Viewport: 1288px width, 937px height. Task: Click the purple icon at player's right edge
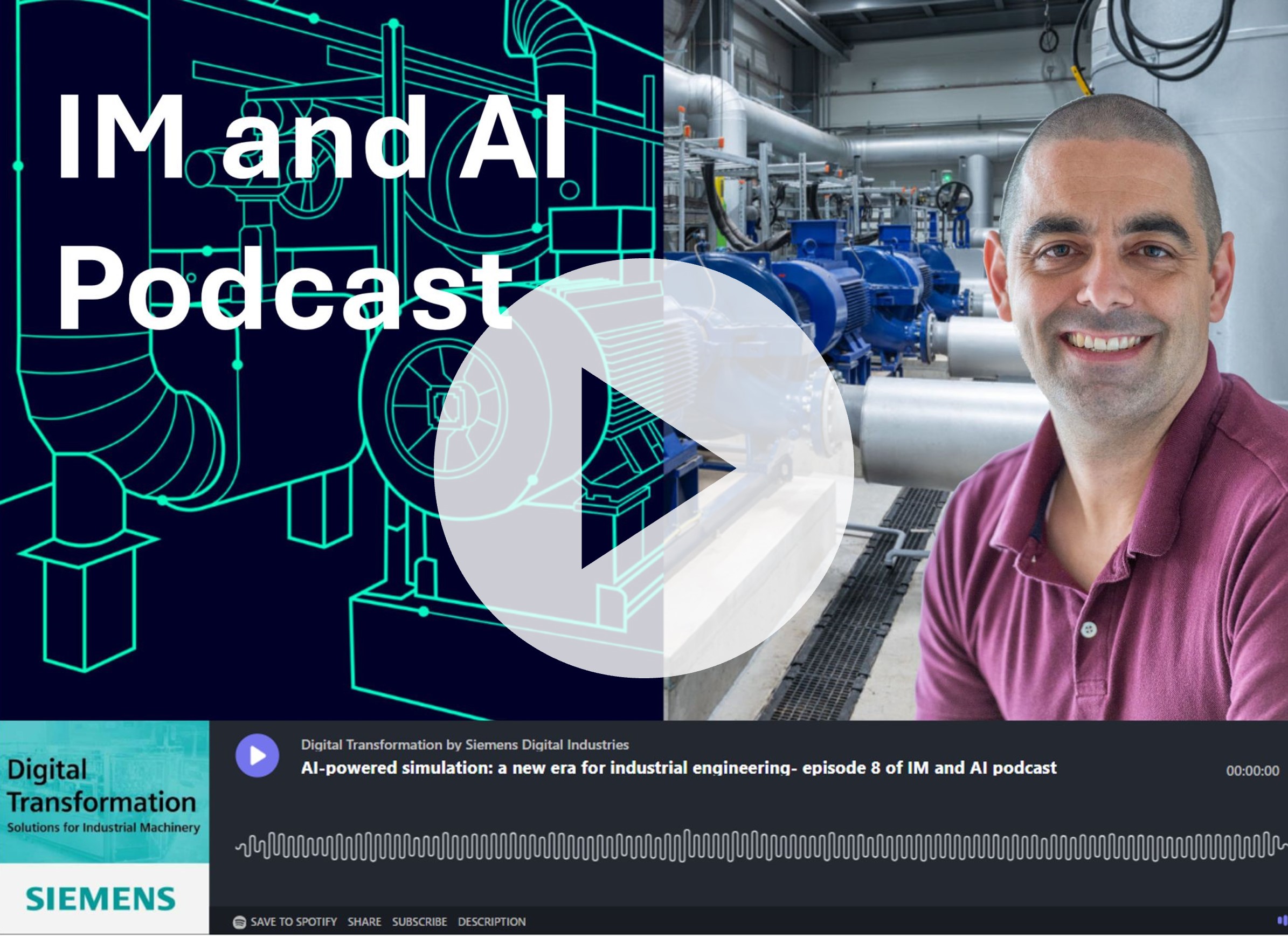[1282, 920]
